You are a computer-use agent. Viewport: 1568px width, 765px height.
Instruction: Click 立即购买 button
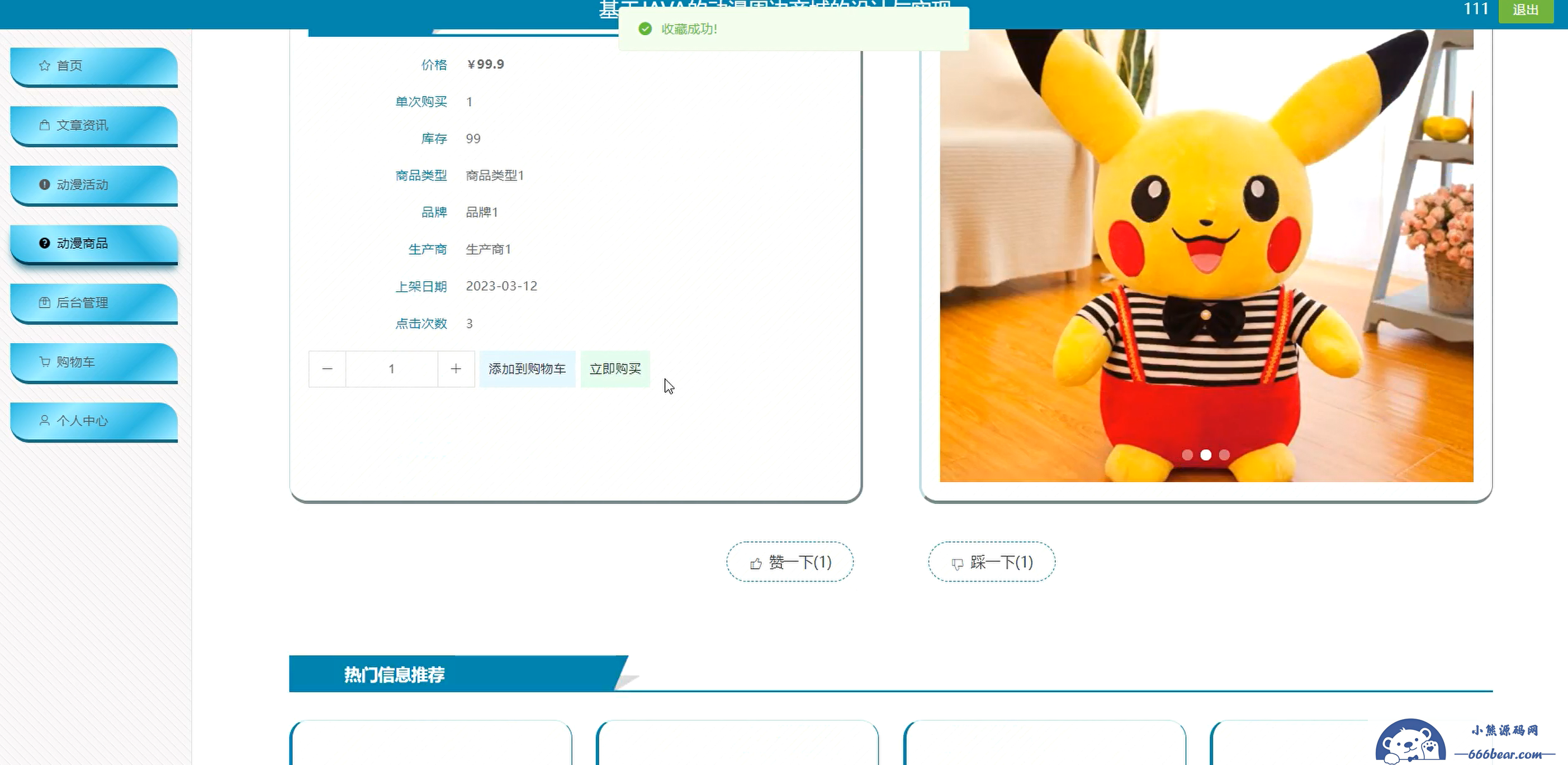point(615,369)
